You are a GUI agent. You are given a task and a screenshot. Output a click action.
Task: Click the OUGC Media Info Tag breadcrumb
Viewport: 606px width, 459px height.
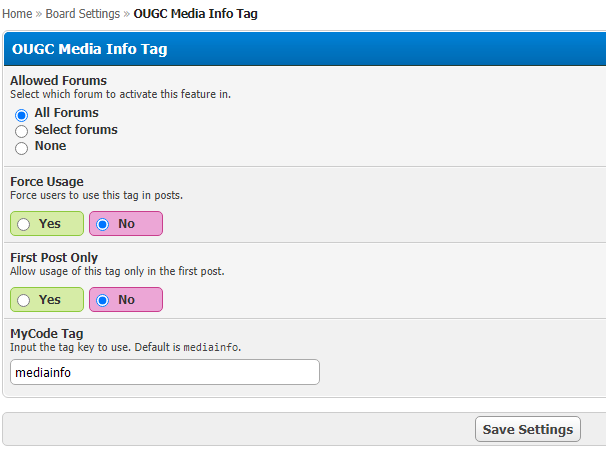[196, 14]
